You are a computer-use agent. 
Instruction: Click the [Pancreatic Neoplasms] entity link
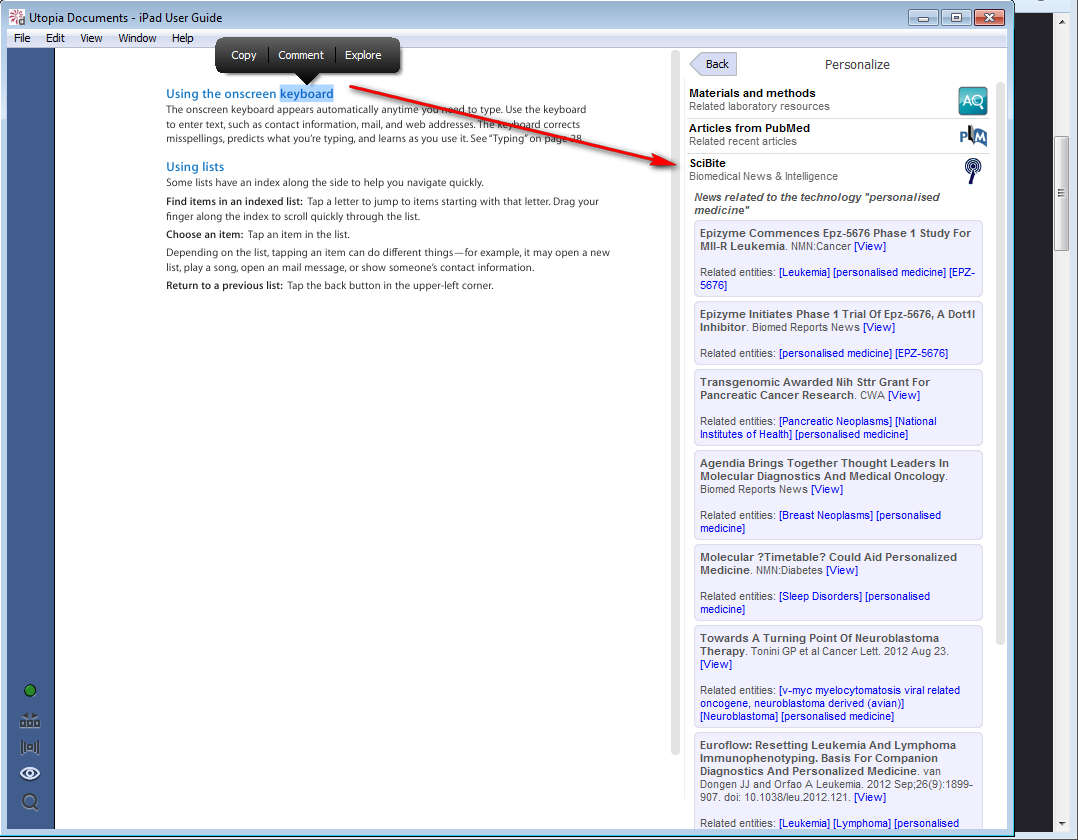[835, 421]
